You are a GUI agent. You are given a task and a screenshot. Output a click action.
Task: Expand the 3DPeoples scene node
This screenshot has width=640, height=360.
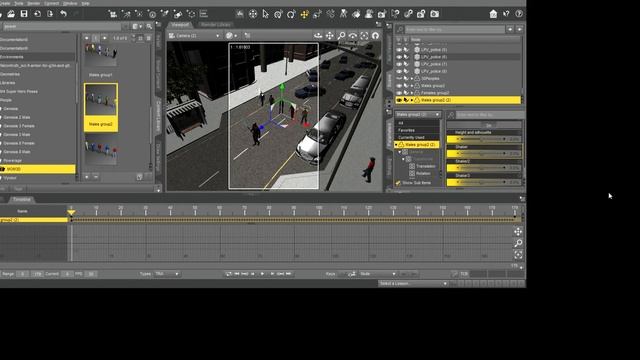412,78
